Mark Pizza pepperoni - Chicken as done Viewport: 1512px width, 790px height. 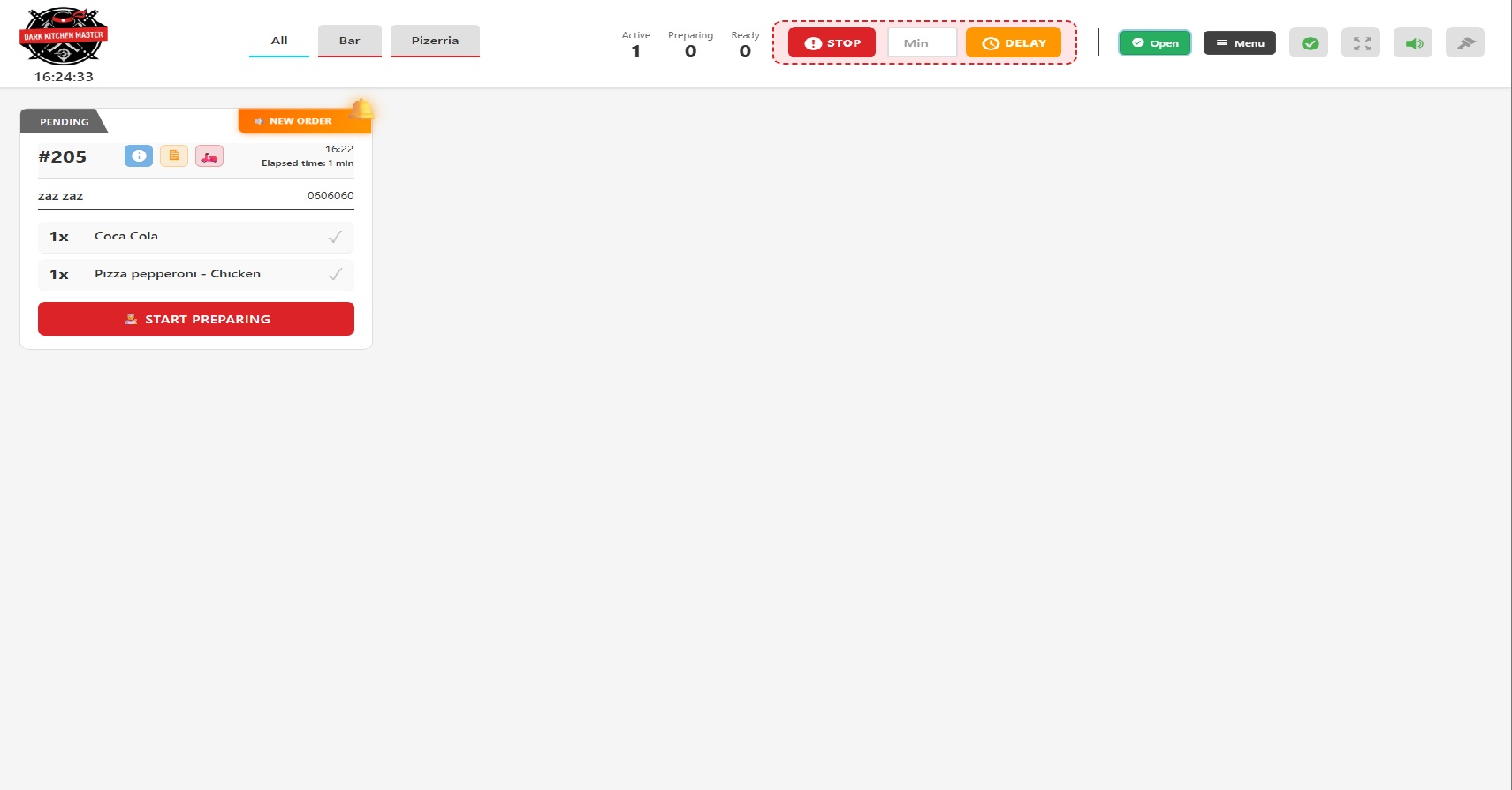point(335,274)
